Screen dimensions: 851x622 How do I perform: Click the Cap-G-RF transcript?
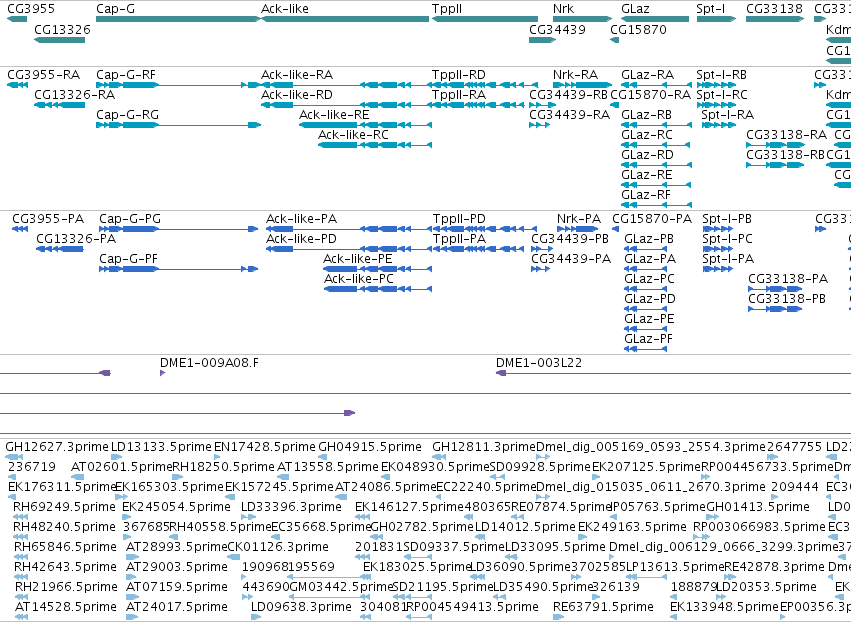[x=178, y=85]
